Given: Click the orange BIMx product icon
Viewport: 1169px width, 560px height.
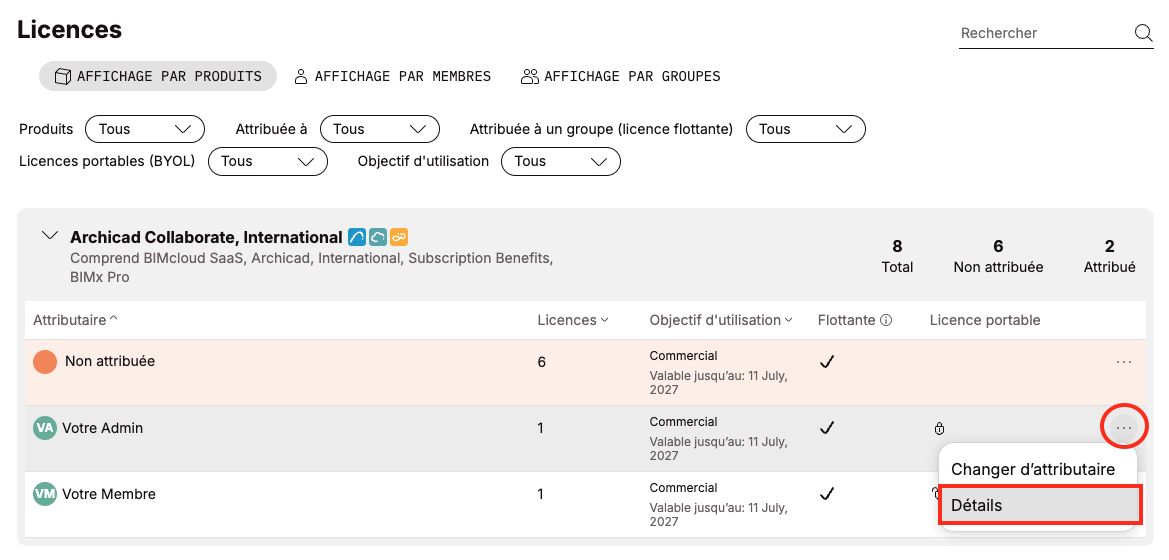Looking at the screenshot, I should click(400, 237).
